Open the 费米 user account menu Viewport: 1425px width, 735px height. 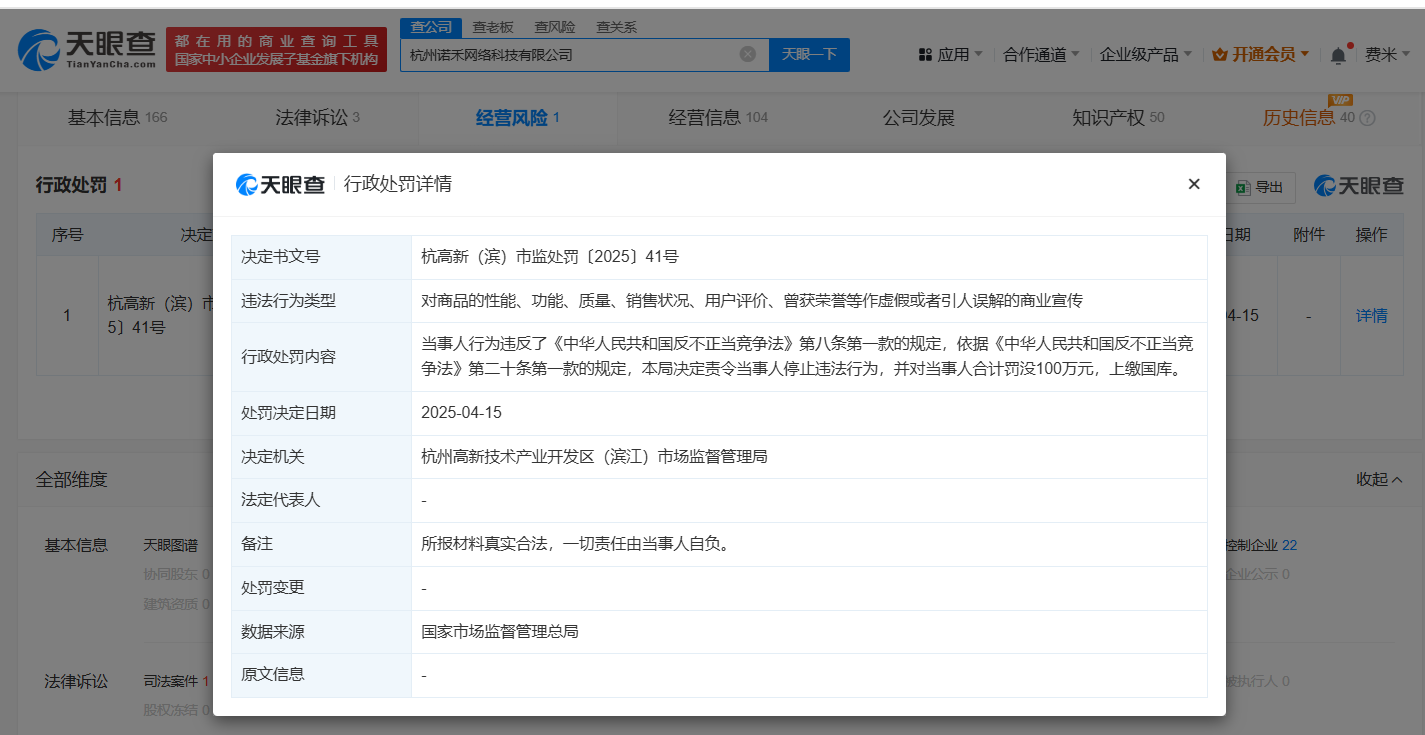tap(1387, 55)
